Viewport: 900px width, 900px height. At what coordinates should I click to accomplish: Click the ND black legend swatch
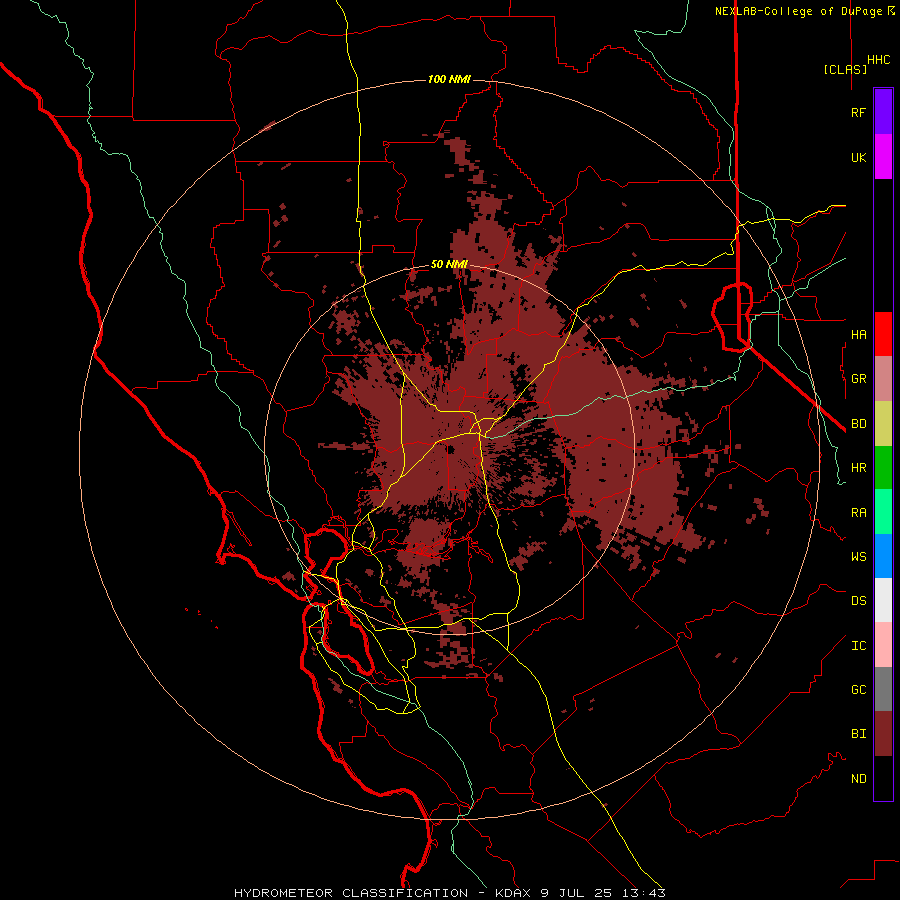coord(883,778)
